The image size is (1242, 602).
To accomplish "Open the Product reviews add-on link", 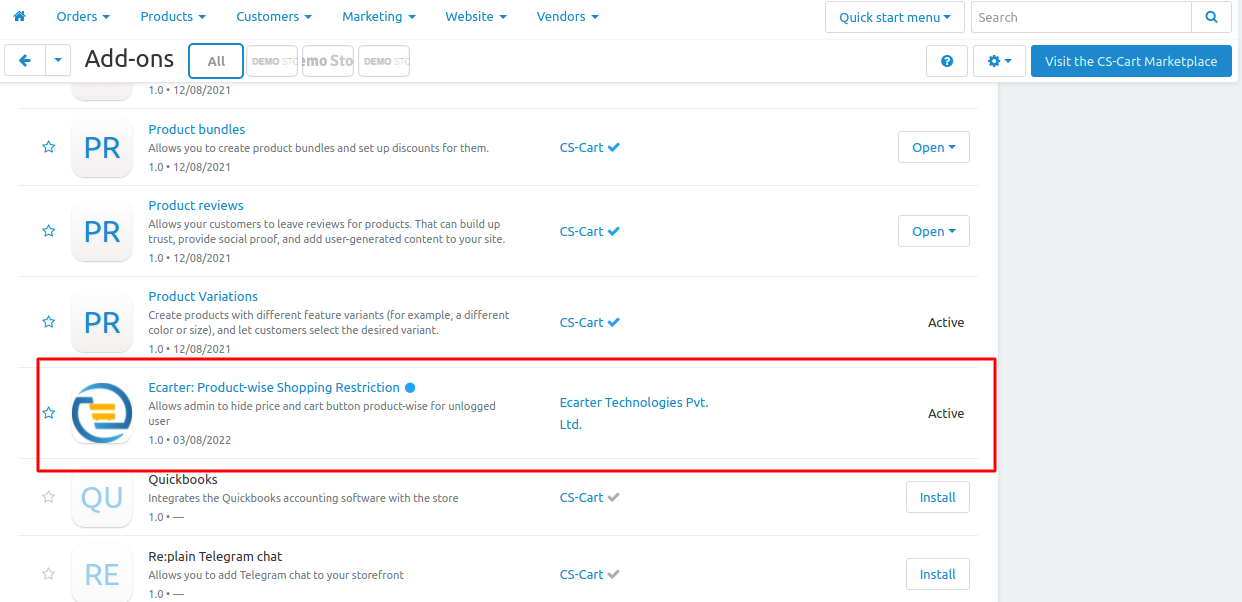I will tap(196, 205).
